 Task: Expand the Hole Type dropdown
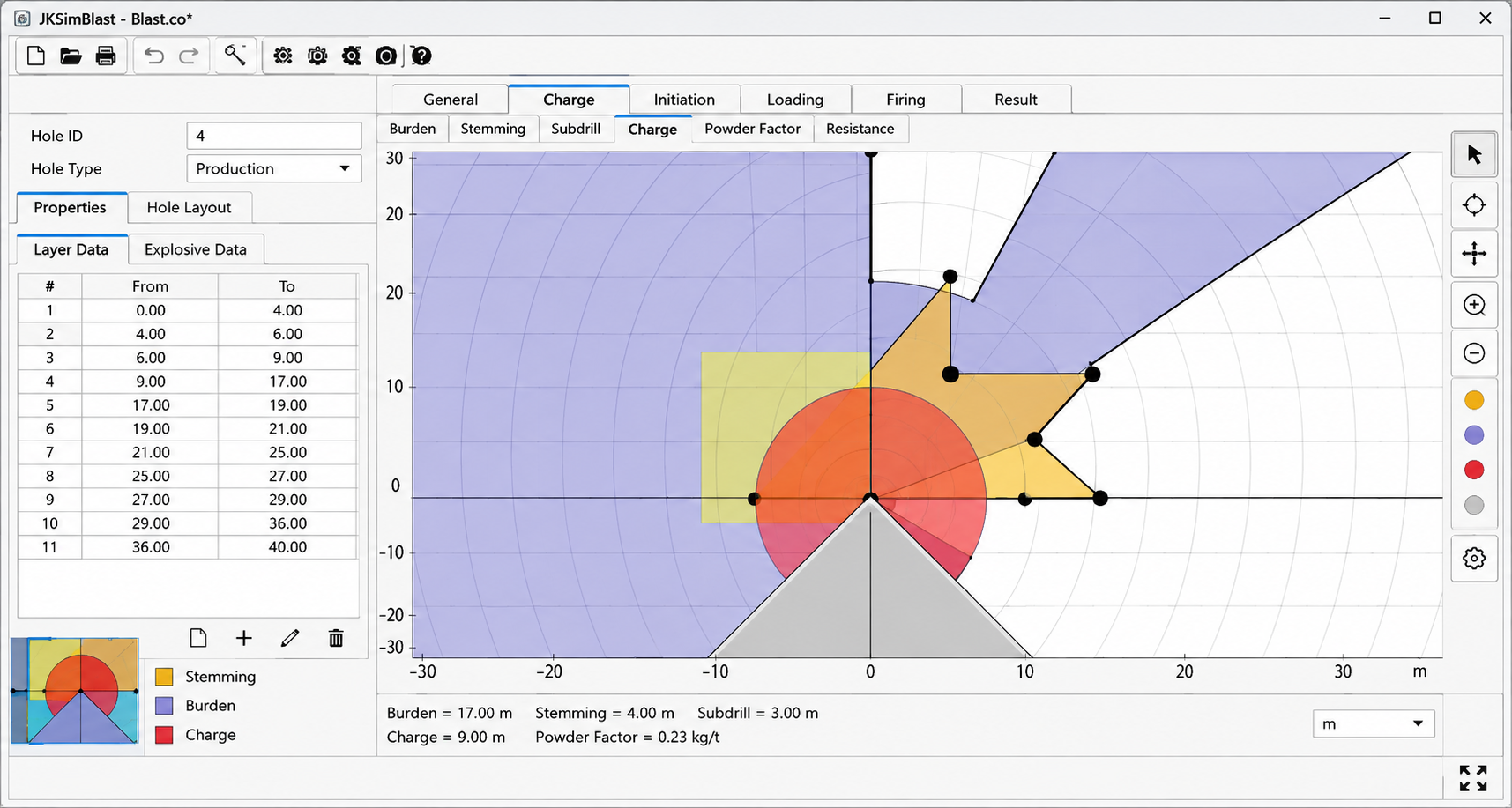274,168
